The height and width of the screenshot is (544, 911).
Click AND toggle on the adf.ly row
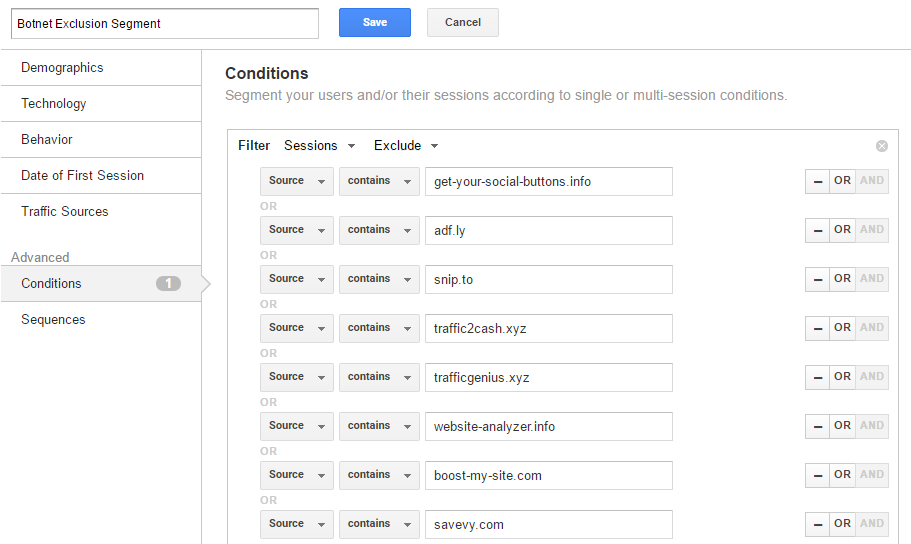[x=872, y=230]
